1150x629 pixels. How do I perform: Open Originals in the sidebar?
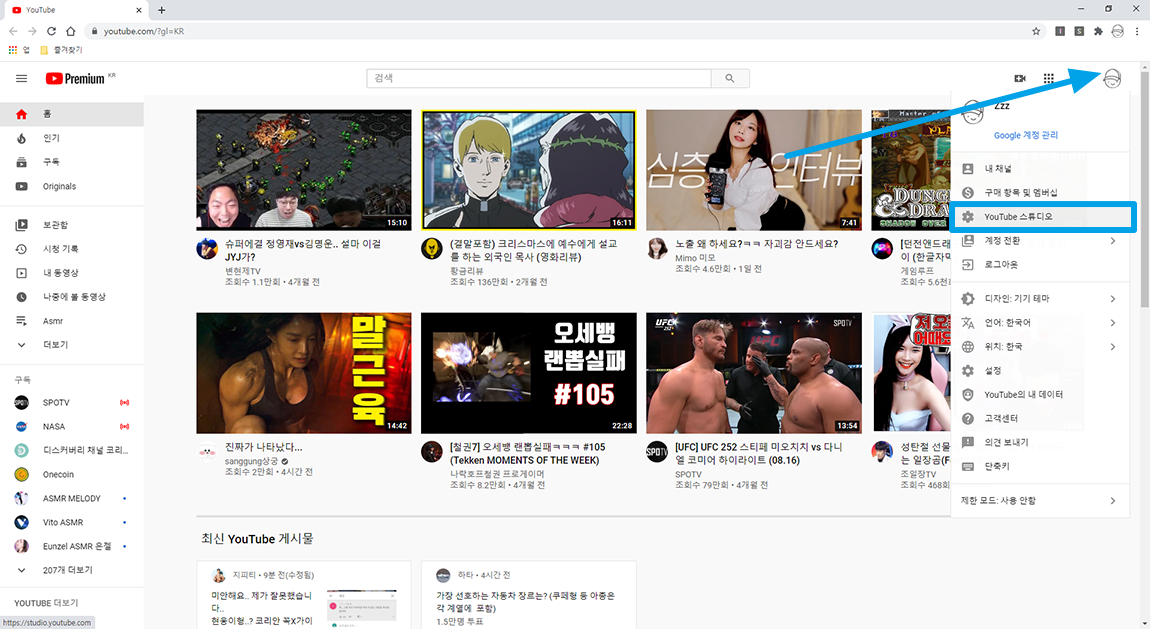tap(72, 186)
